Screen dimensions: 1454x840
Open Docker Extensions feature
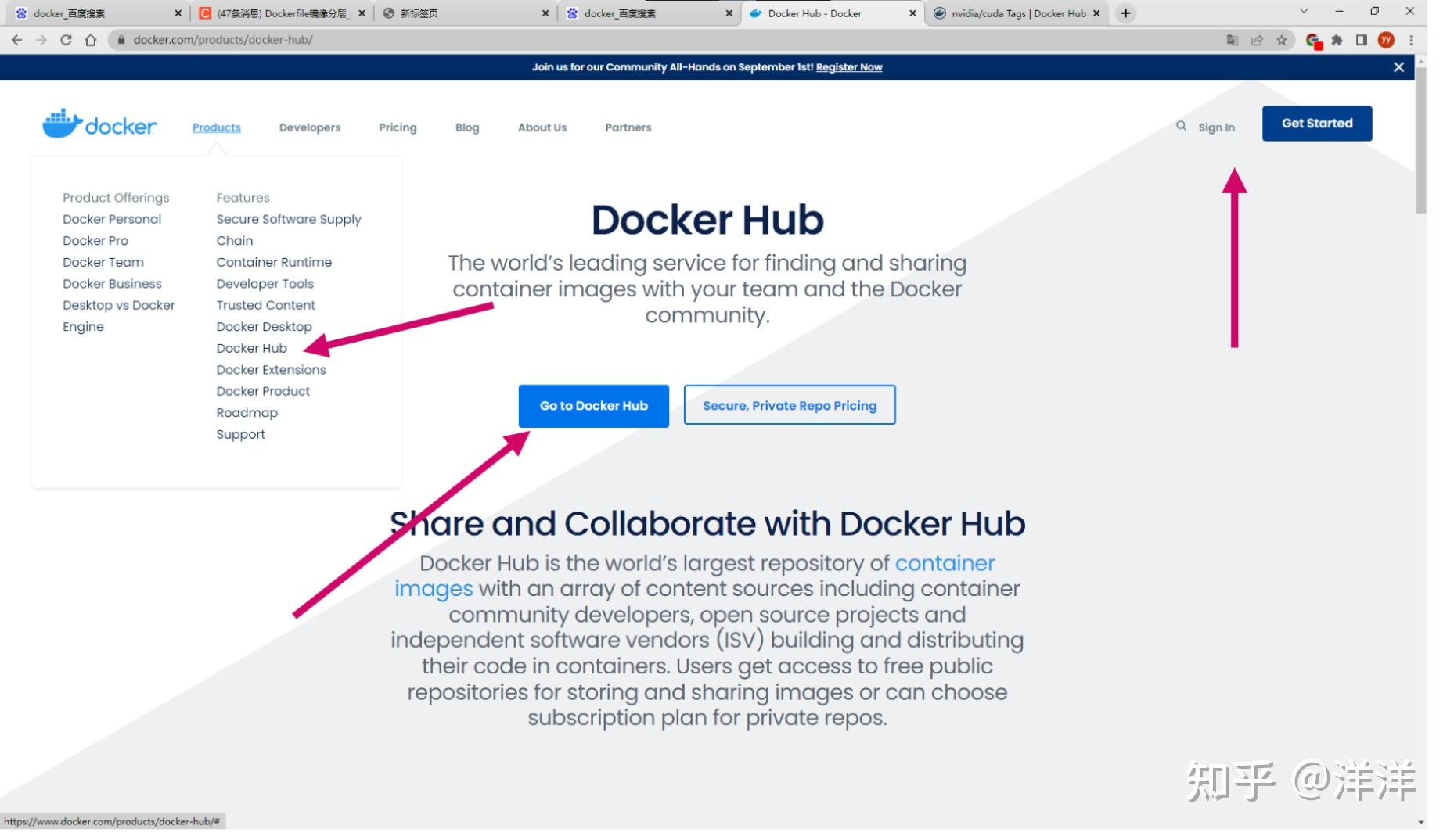pyautogui.click(x=272, y=370)
